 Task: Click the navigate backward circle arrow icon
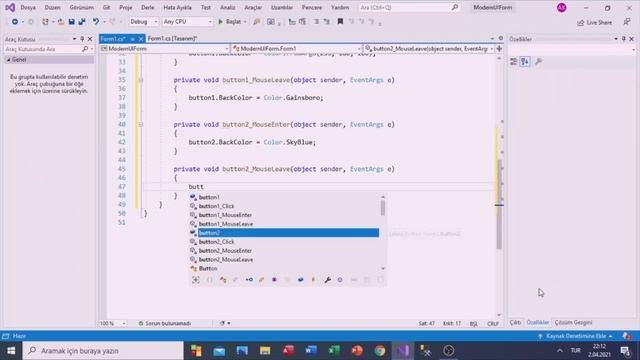[15, 22]
